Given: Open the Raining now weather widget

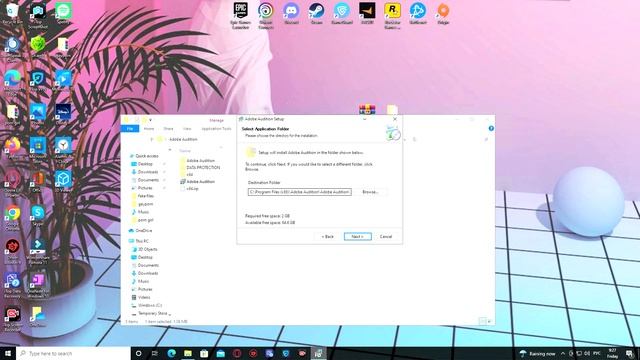Looking at the screenshot, I should click(537, 353).
